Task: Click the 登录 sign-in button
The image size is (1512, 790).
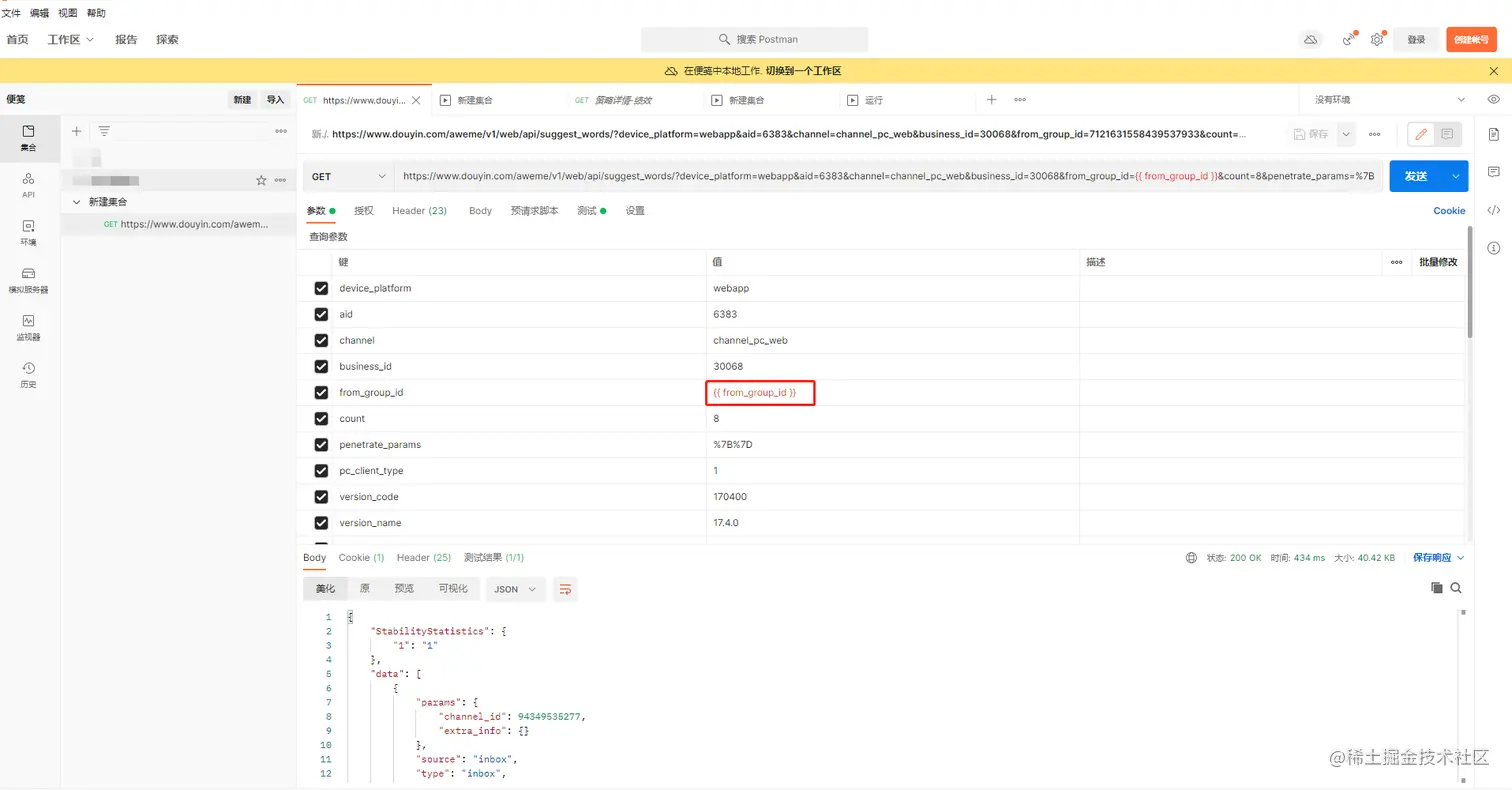Action: pyautogui.click(x=1416, y=39)
